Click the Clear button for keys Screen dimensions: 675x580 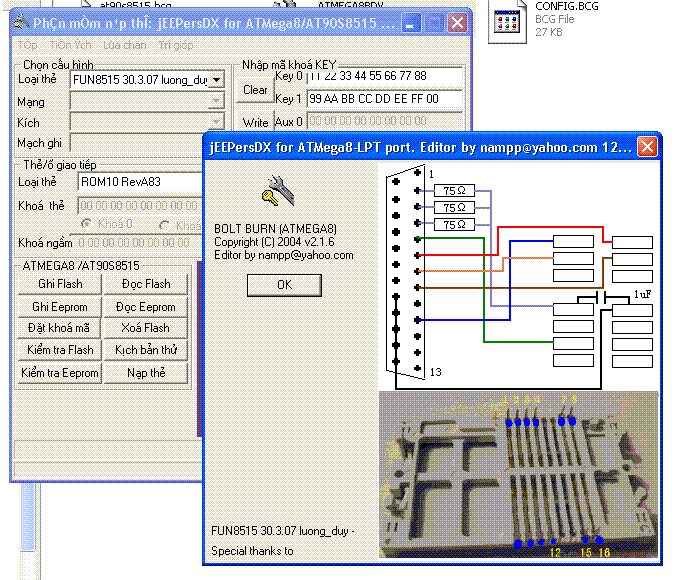pos(255,90)
